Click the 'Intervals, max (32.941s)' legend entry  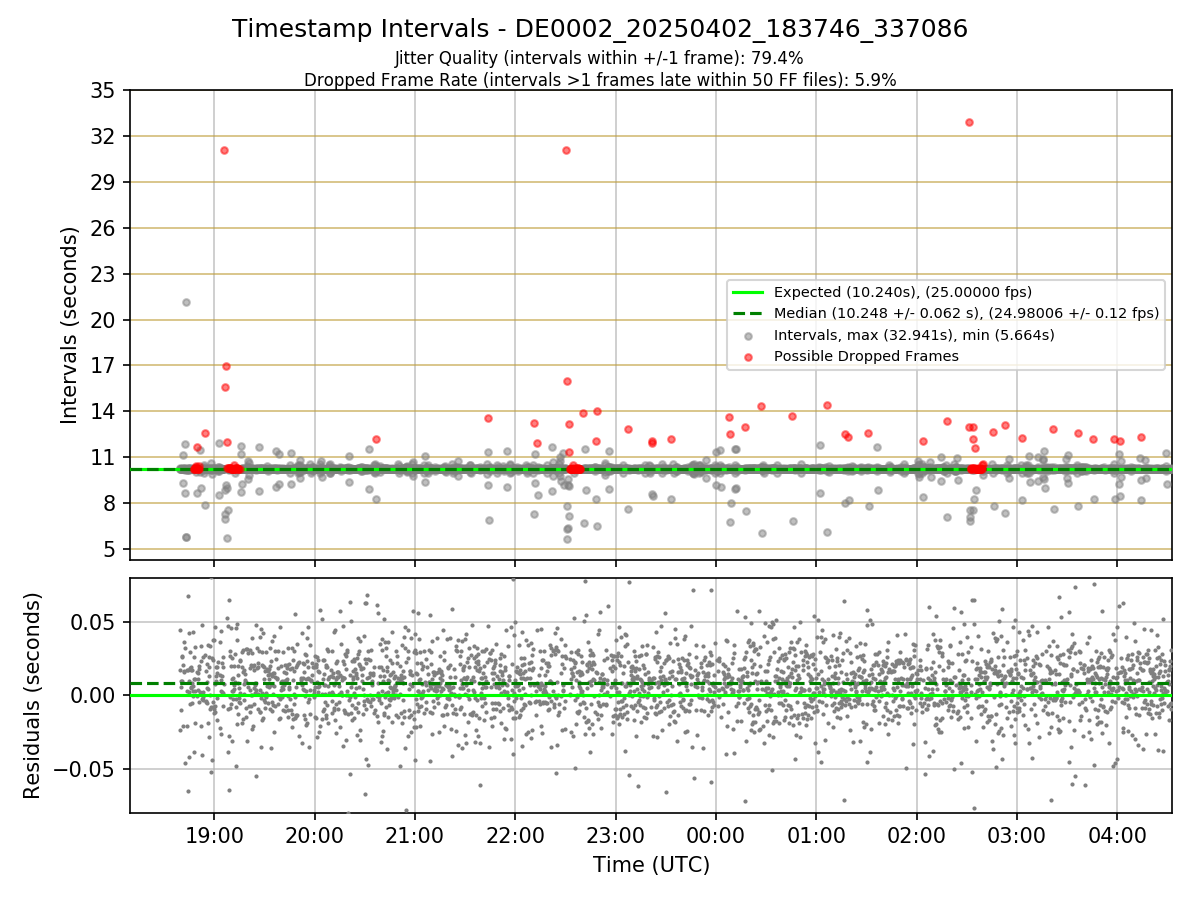(915, 334)
